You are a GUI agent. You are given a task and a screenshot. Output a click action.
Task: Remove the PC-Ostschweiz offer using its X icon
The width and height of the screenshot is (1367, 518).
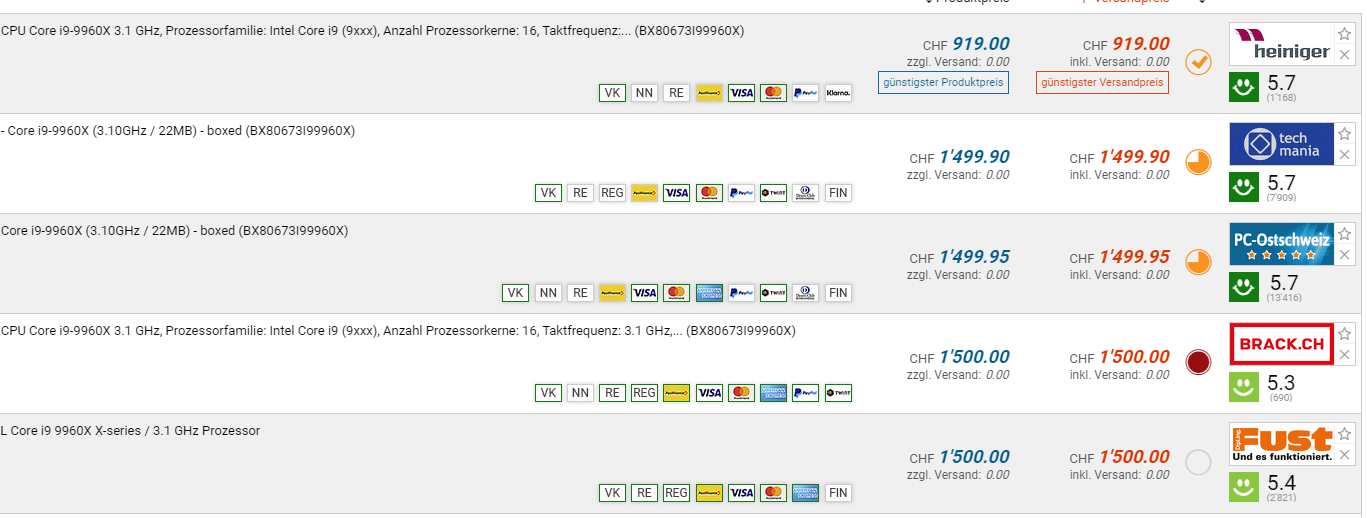tap(1345, 255)
